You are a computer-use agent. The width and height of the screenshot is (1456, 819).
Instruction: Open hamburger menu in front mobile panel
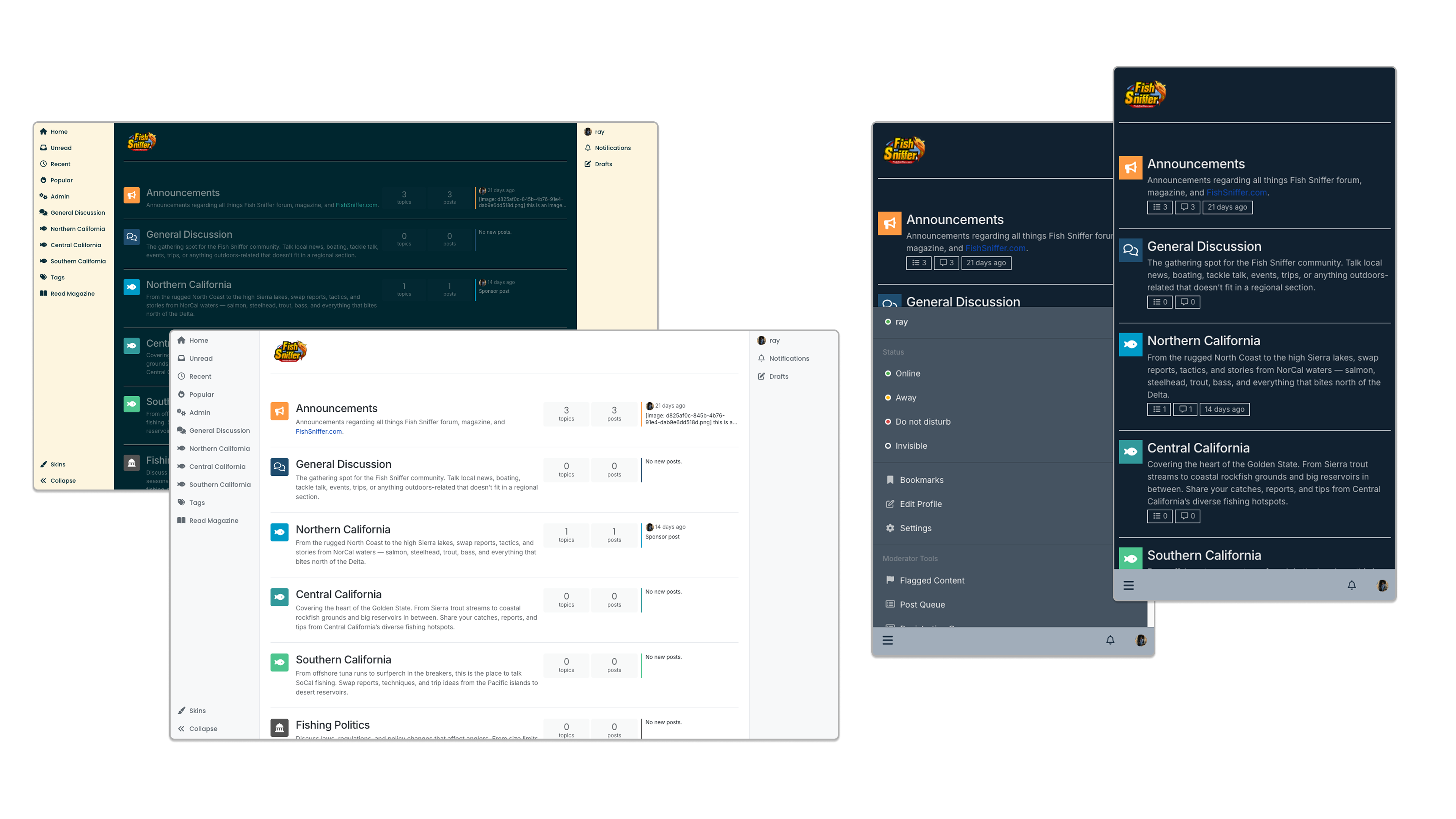click(x=1128, y=585)
